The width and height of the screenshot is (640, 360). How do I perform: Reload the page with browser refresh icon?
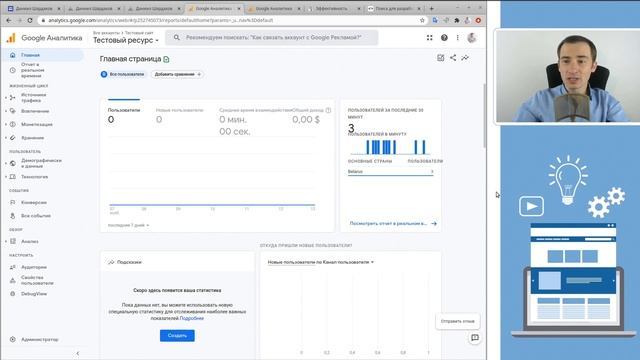(30, 20)
